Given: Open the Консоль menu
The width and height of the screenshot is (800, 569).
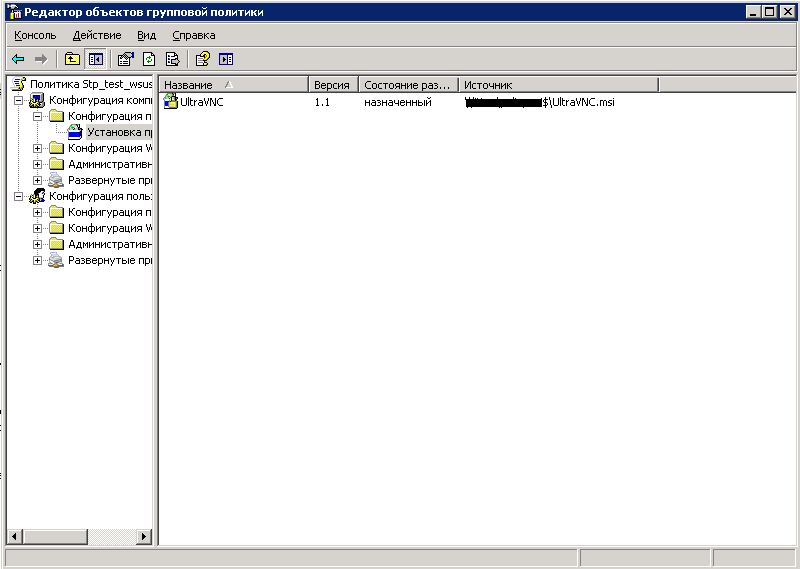Looking at the screenshot, I should [x=35, y=35].
